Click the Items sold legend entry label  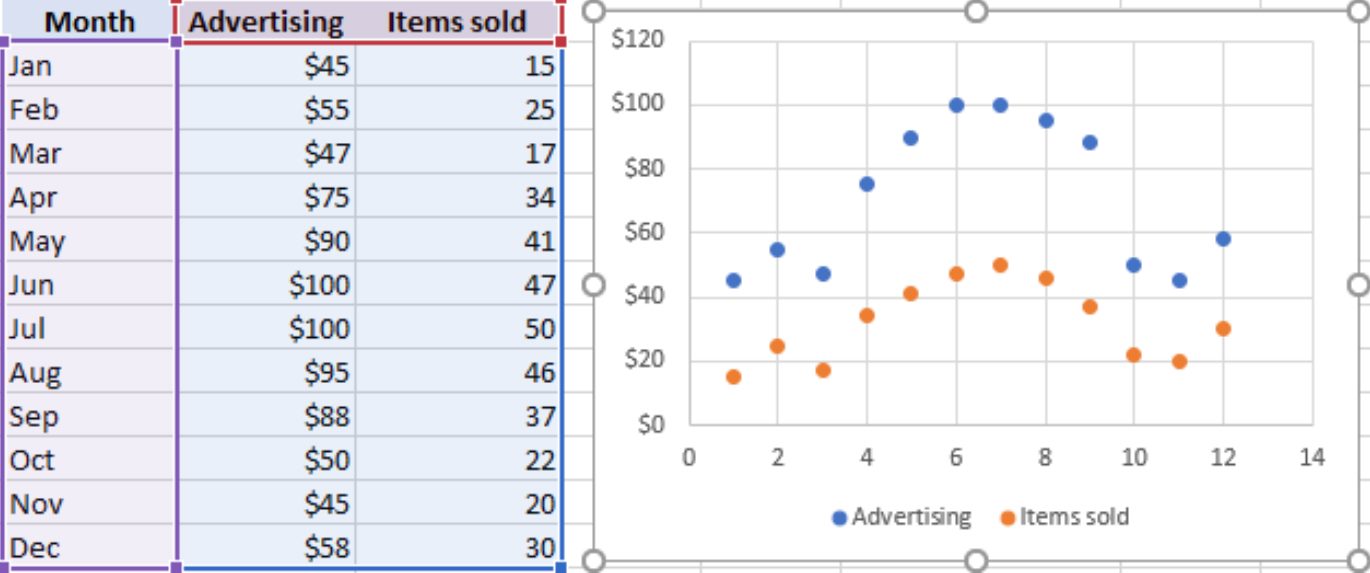pyautogui.click(x=1074, y=517)
